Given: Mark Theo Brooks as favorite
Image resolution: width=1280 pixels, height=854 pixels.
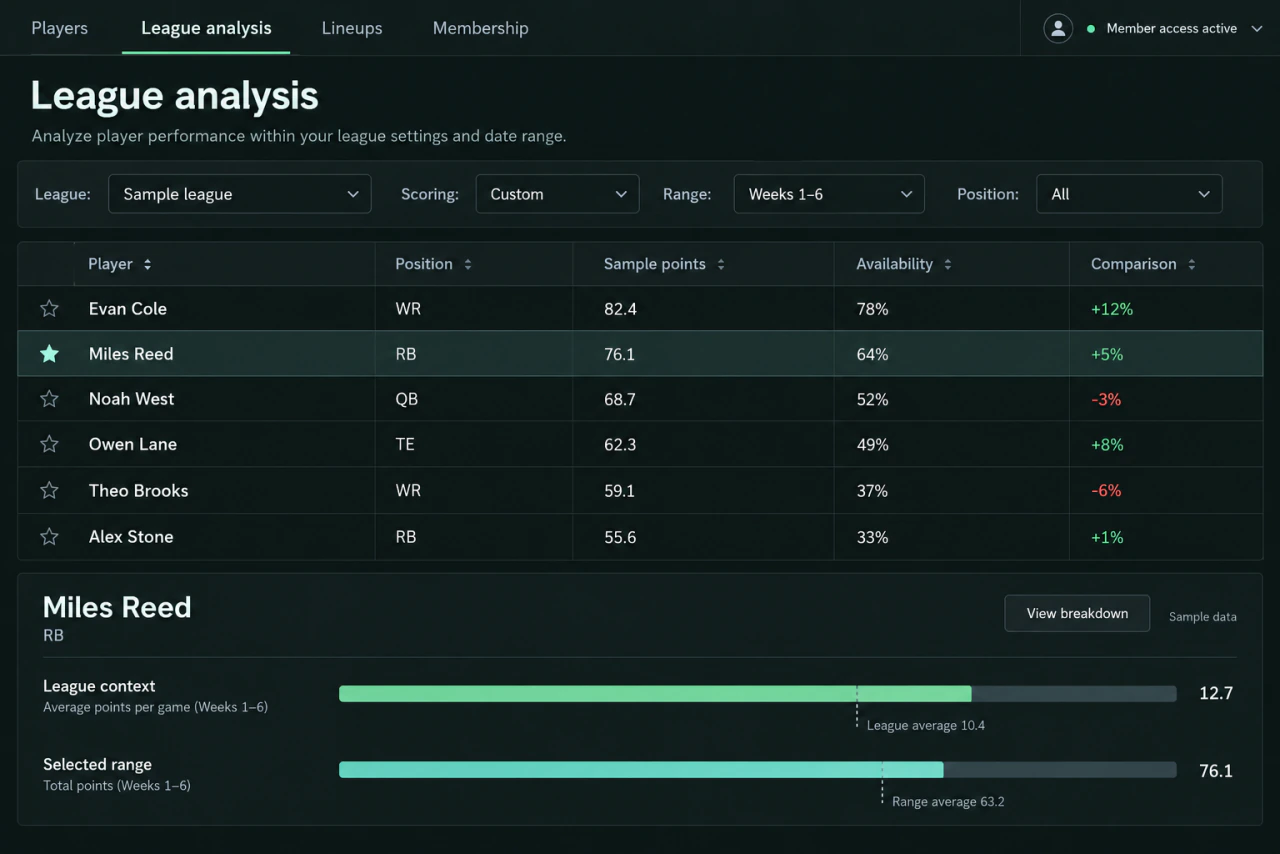Looking at the screenshot, I should coord(49,491).
